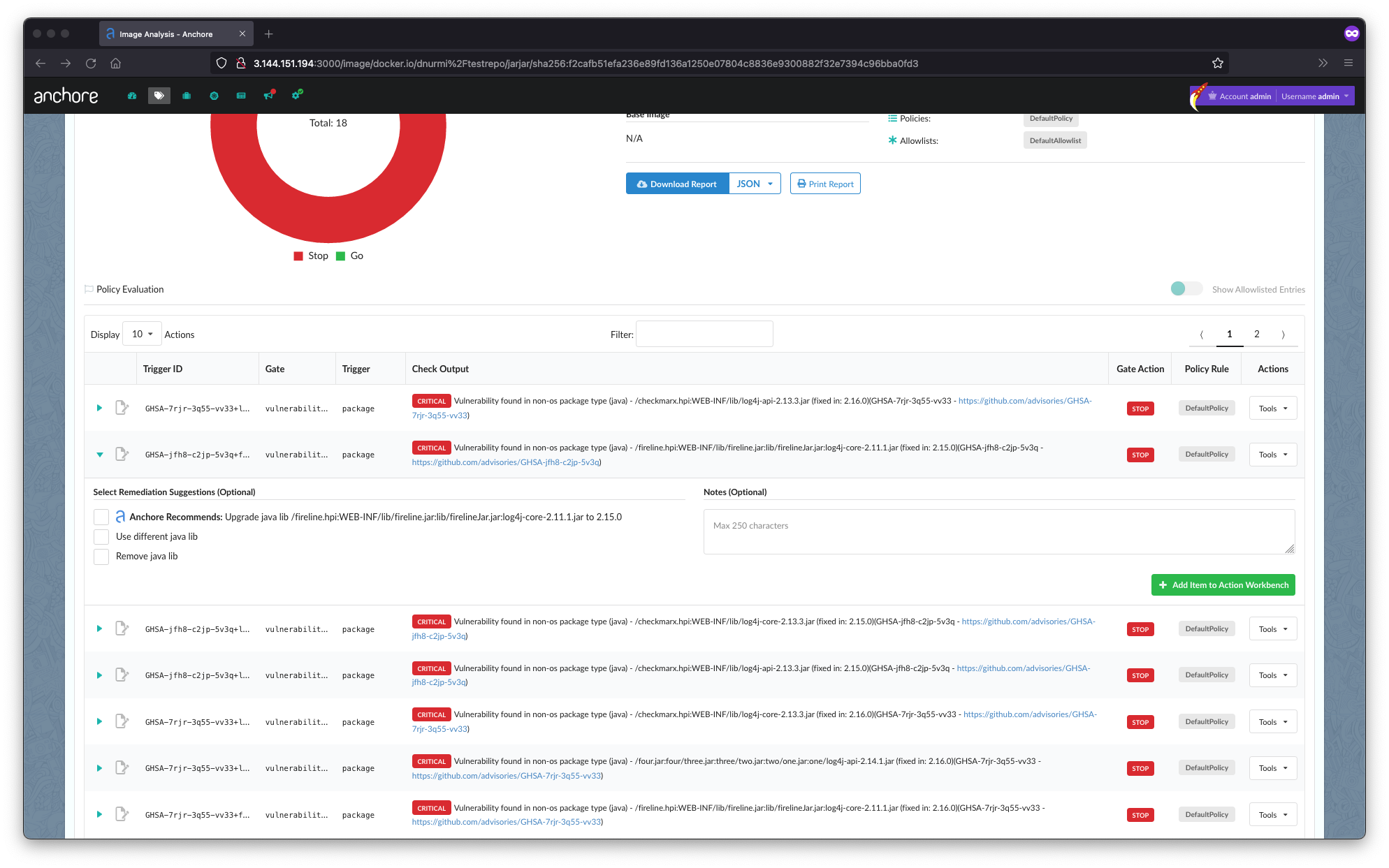This screenshot has height=868, width=1389.
Task: Open Applications briefcase icon in navbar
Action: pos(187,96)
